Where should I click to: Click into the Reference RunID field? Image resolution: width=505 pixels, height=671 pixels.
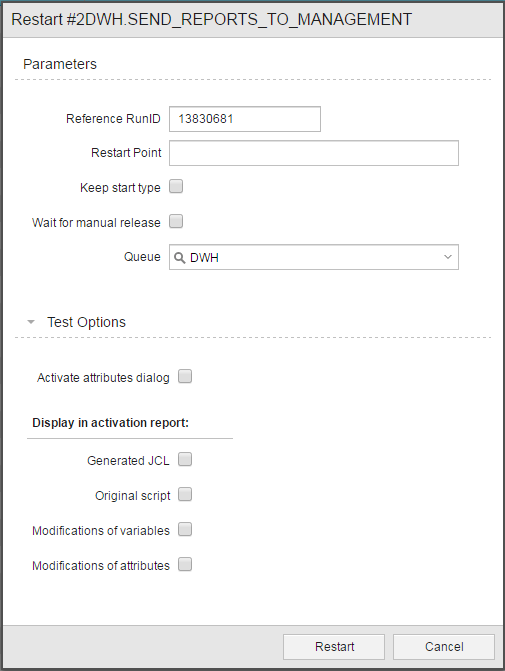click(x=245, y=119)
